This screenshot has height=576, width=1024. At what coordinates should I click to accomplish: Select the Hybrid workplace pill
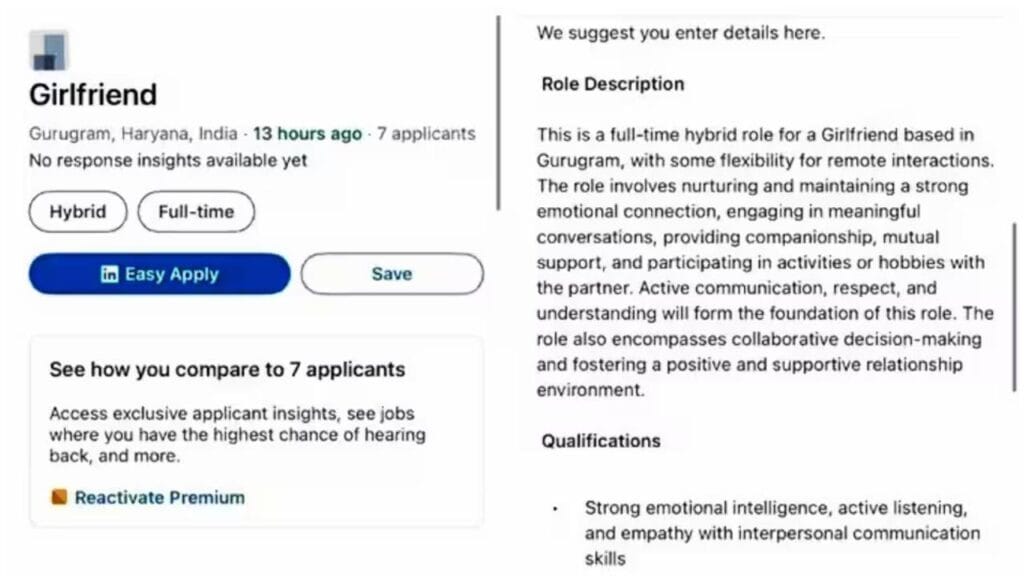click(x=77, y=211)
